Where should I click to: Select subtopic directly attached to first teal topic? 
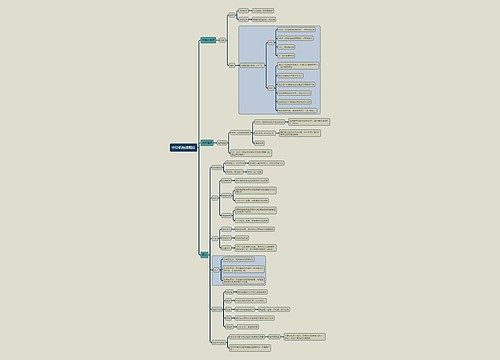point(223,40)
